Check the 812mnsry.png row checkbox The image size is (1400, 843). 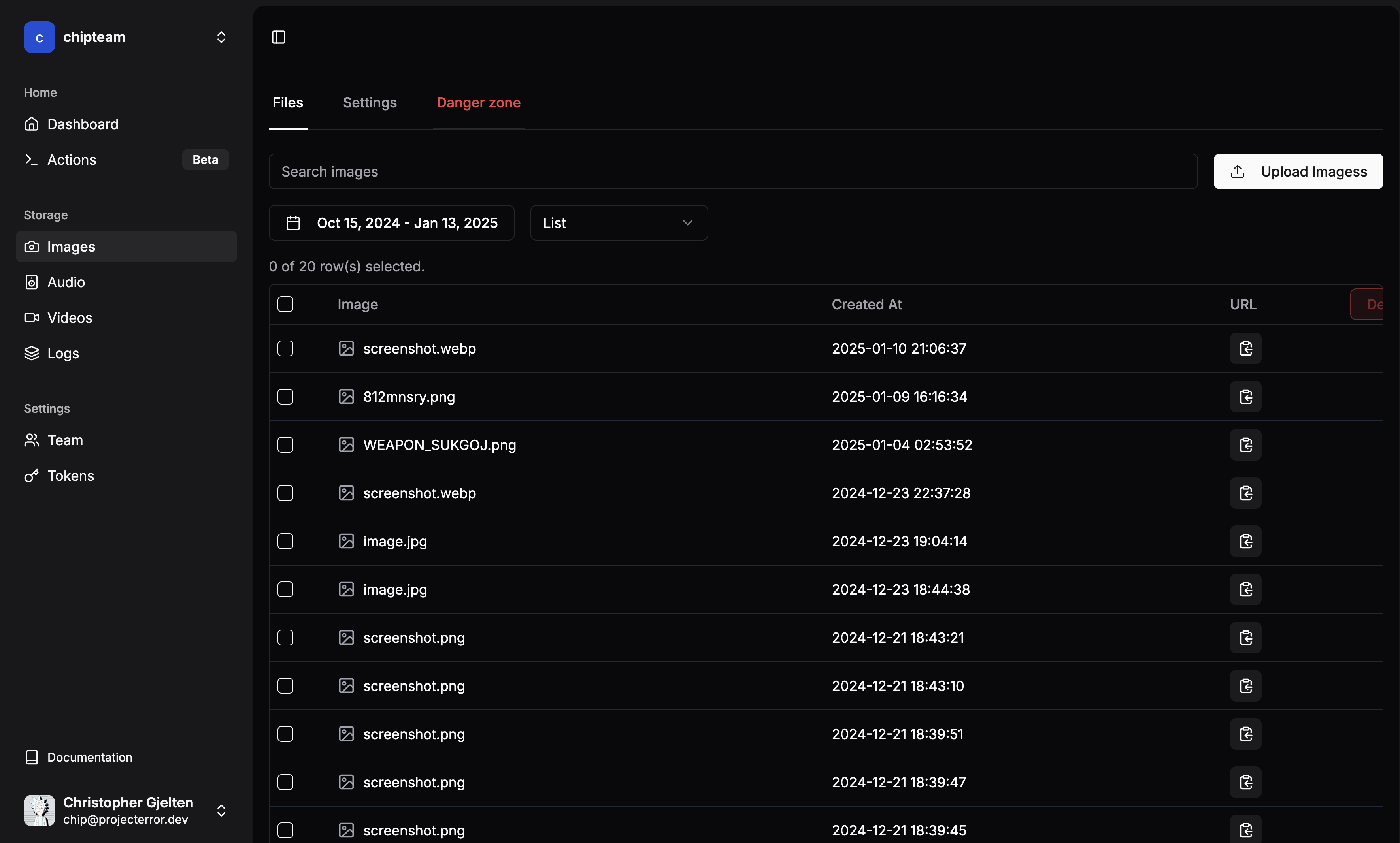pos(285,396)
